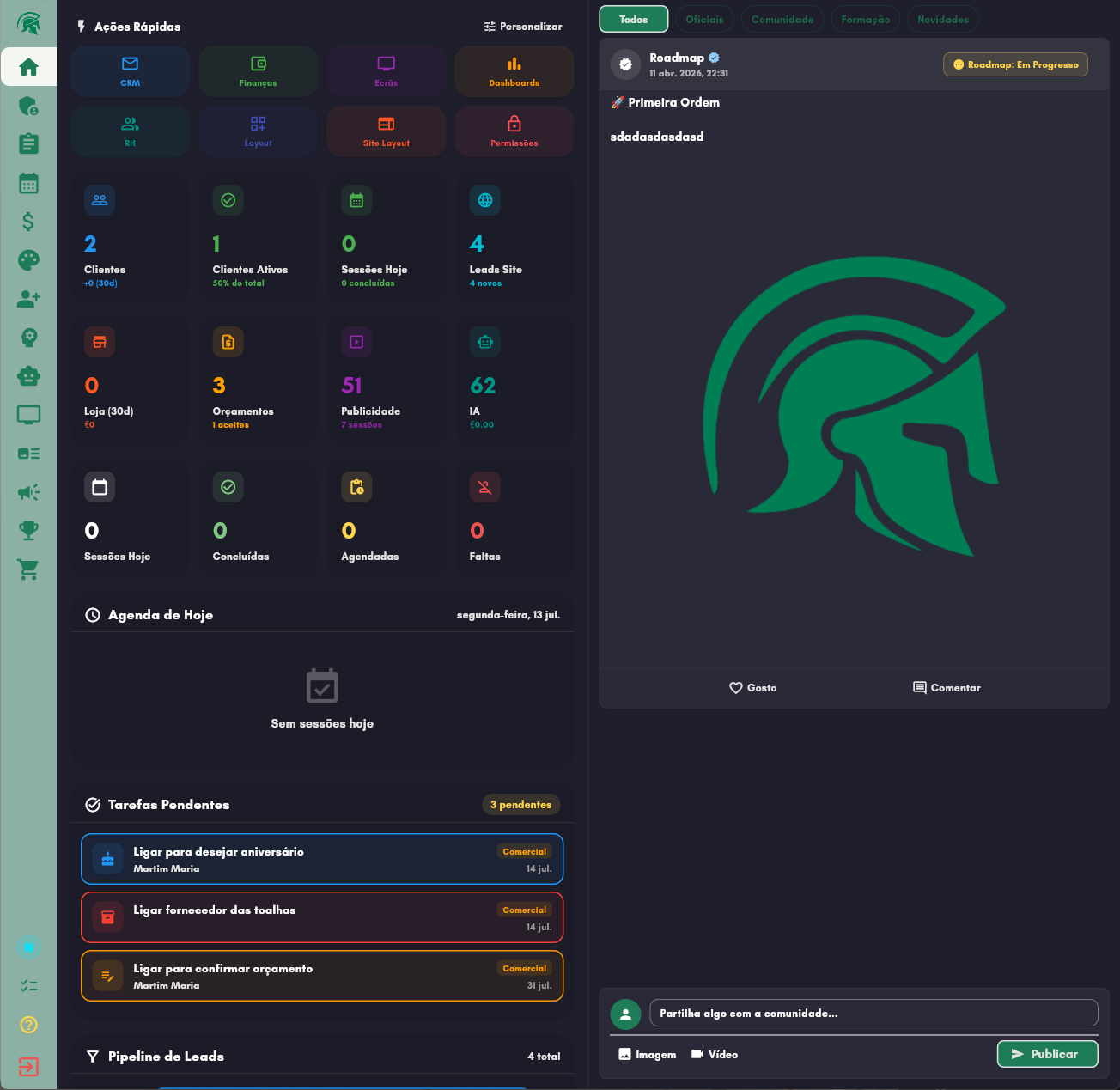Open the shield-user admin icon in sidebar
1120x1090 pixels.
point(28,106)
